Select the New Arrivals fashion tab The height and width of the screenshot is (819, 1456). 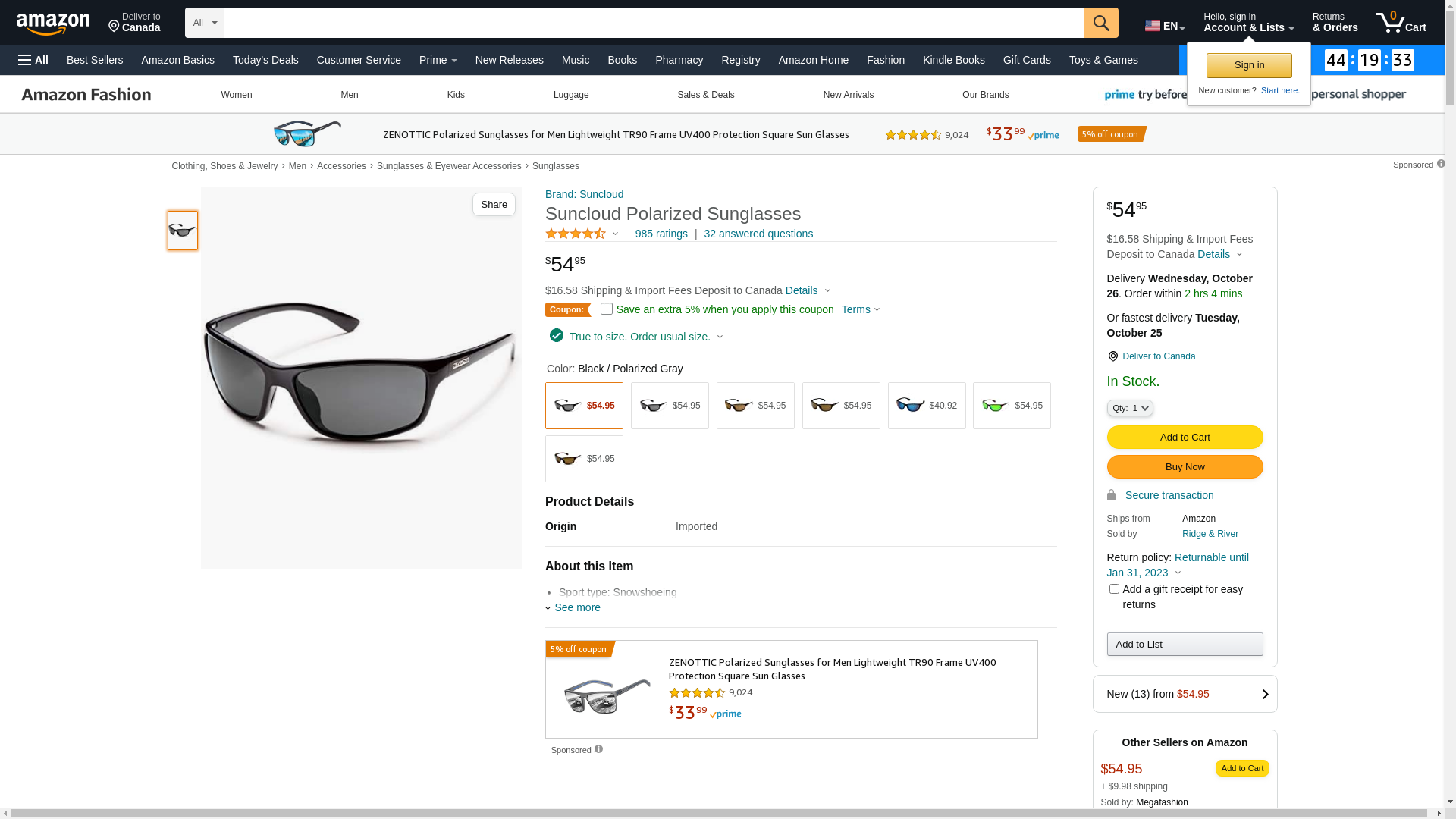848,95
